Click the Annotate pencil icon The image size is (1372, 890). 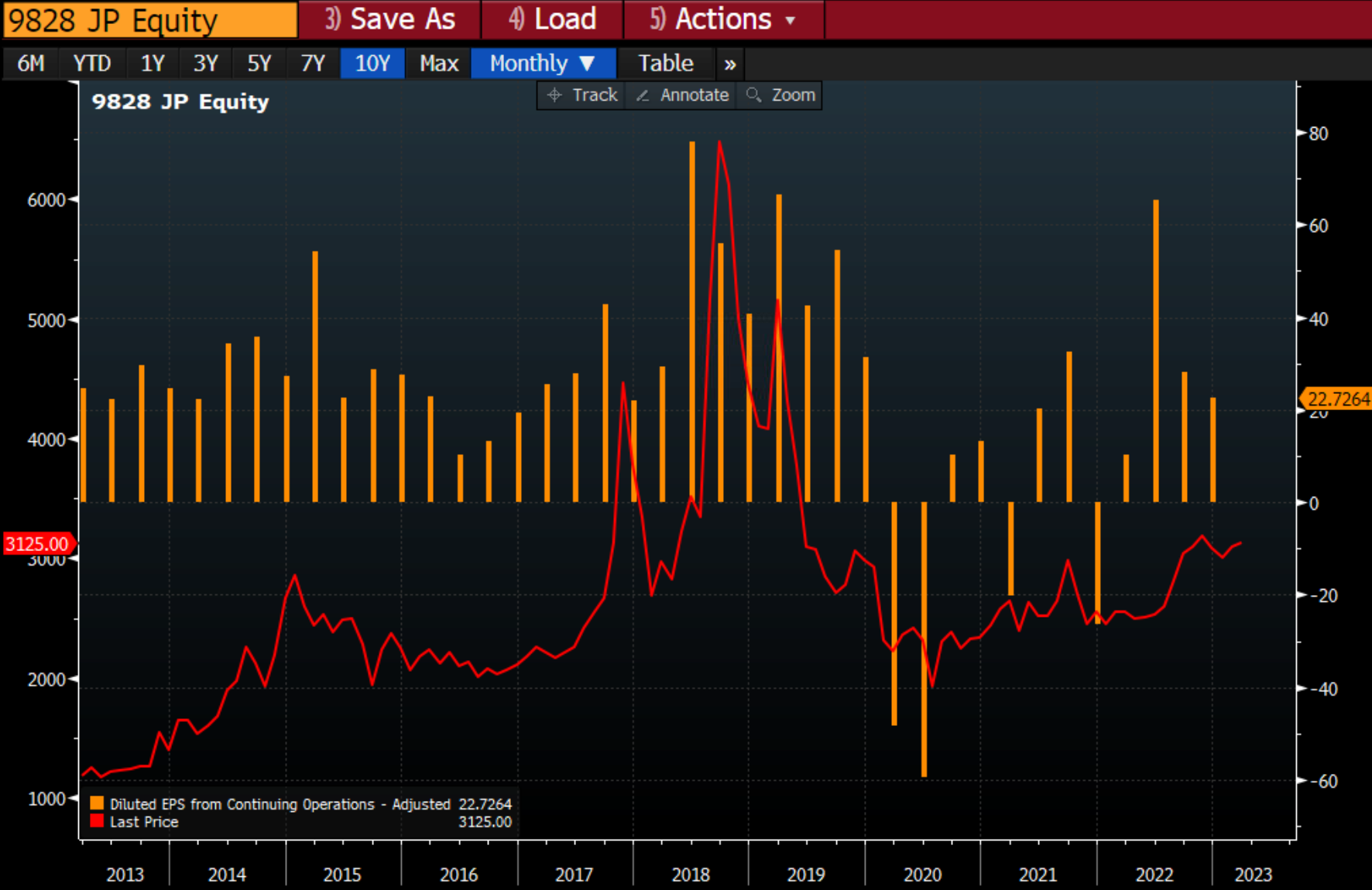tap(643, 95)
